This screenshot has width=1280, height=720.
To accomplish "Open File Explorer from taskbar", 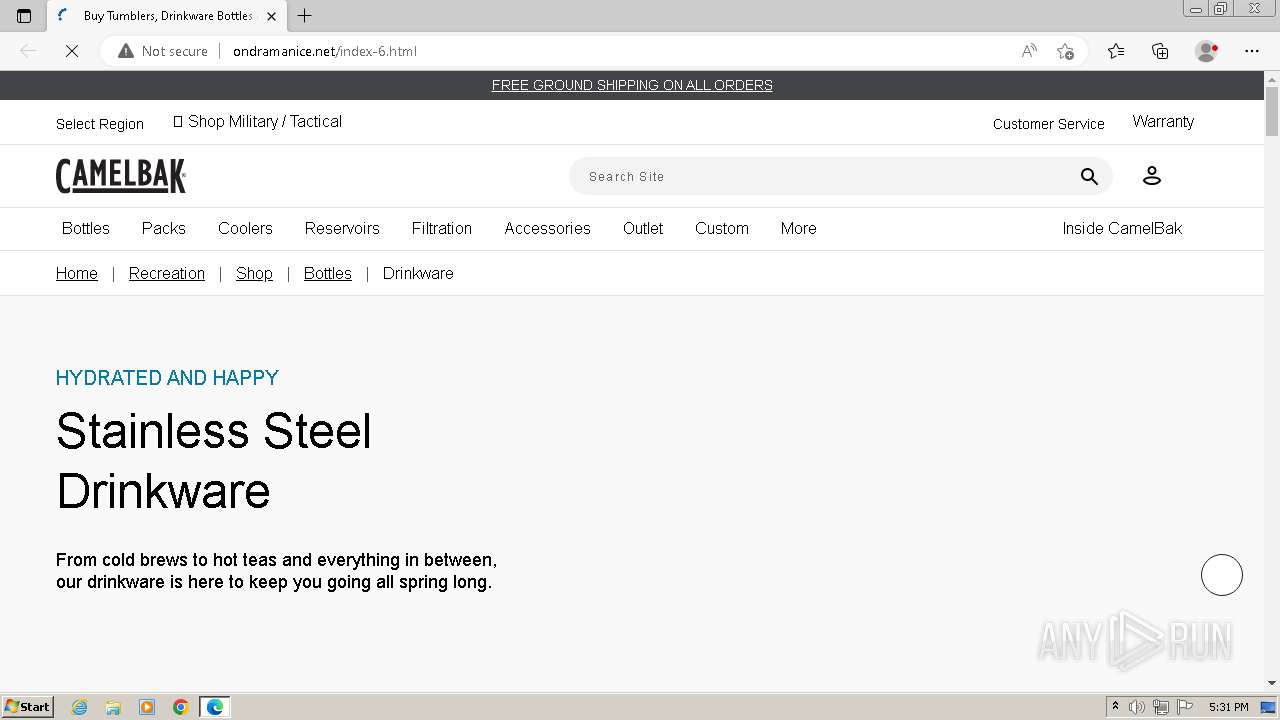I will [113, 707].
